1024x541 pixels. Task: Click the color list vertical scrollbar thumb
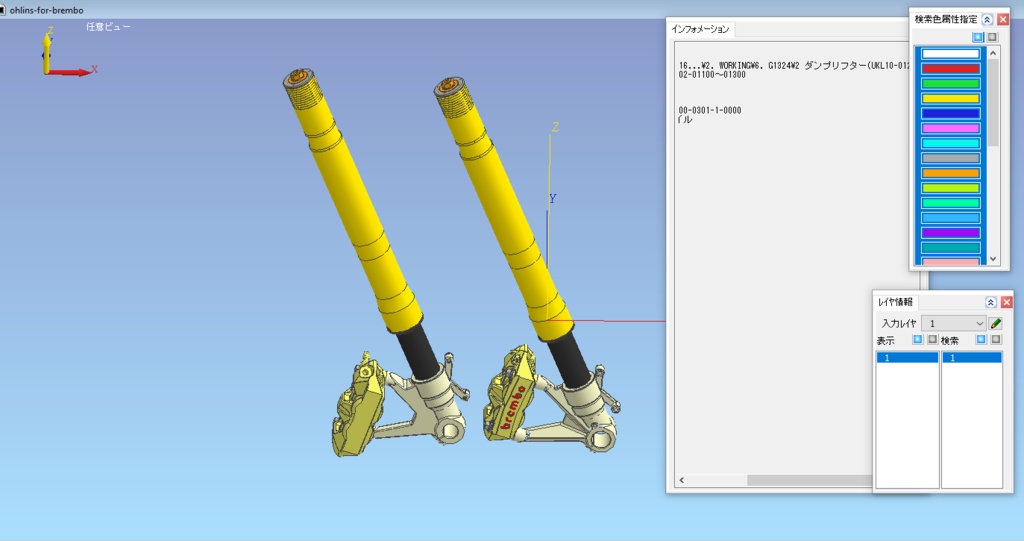[993, 103]
